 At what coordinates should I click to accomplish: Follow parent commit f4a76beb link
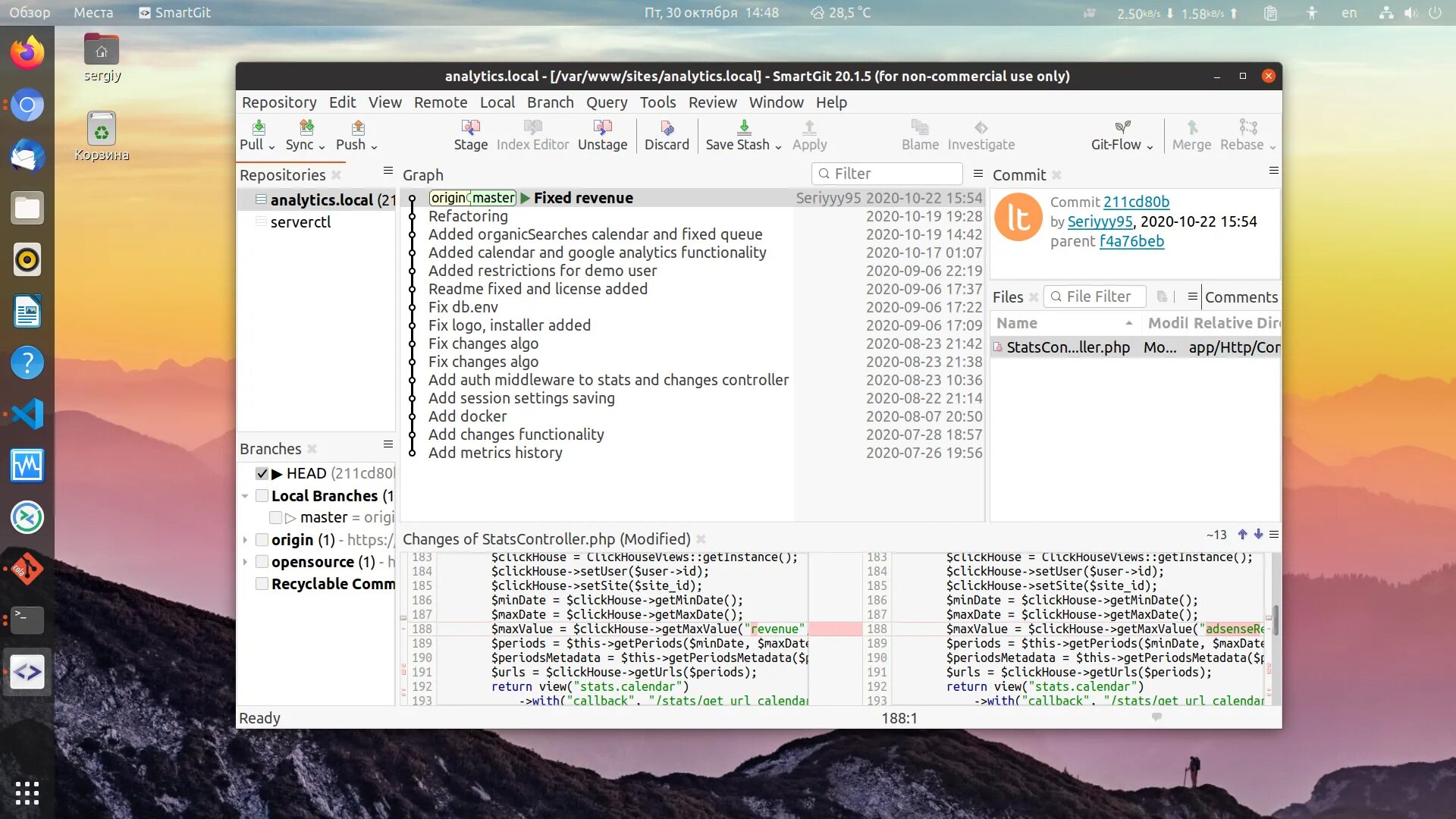point(1131,241)
